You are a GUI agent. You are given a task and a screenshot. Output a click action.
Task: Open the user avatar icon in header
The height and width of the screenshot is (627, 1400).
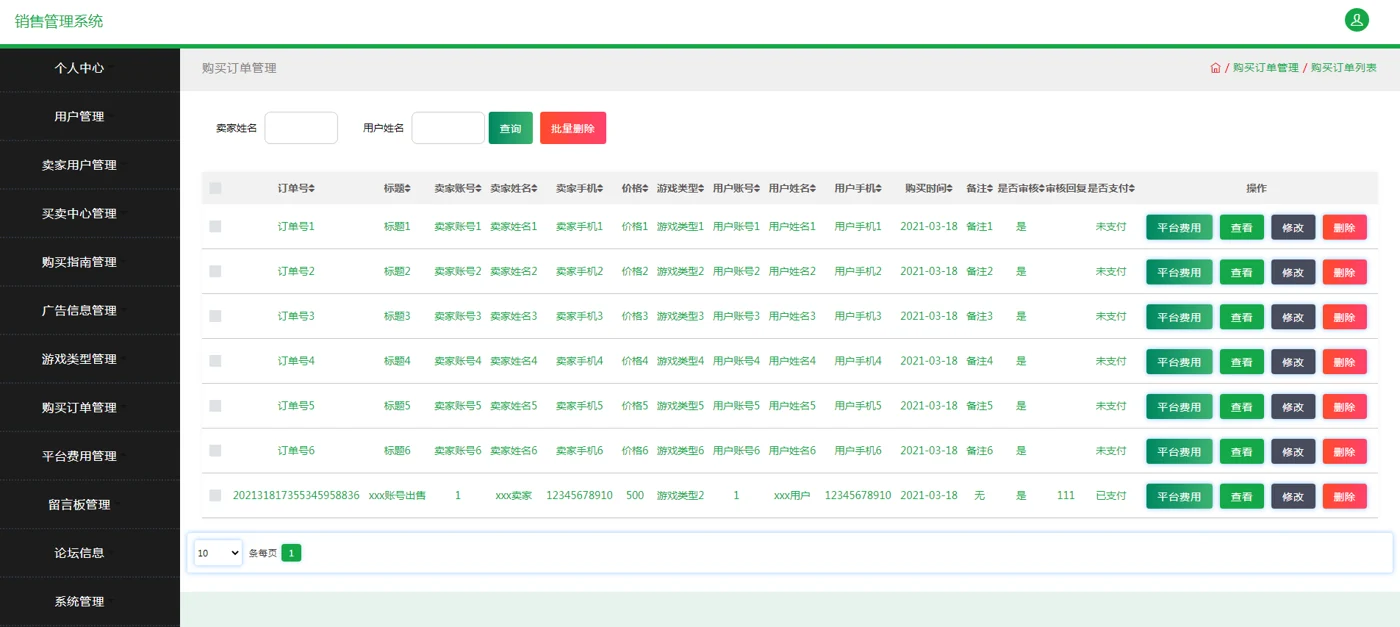1357,20
